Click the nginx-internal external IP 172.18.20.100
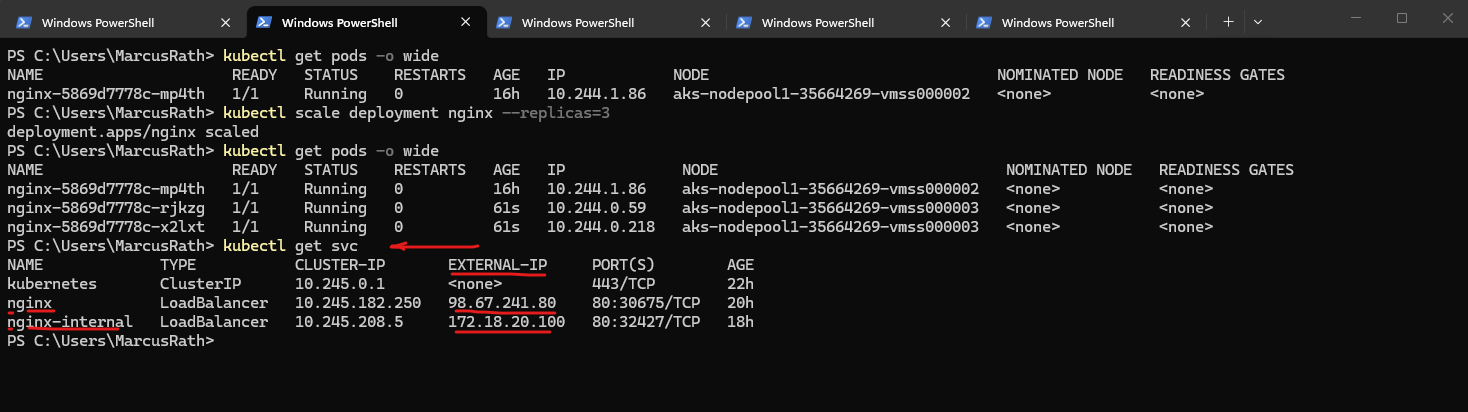 pos(506,322)
